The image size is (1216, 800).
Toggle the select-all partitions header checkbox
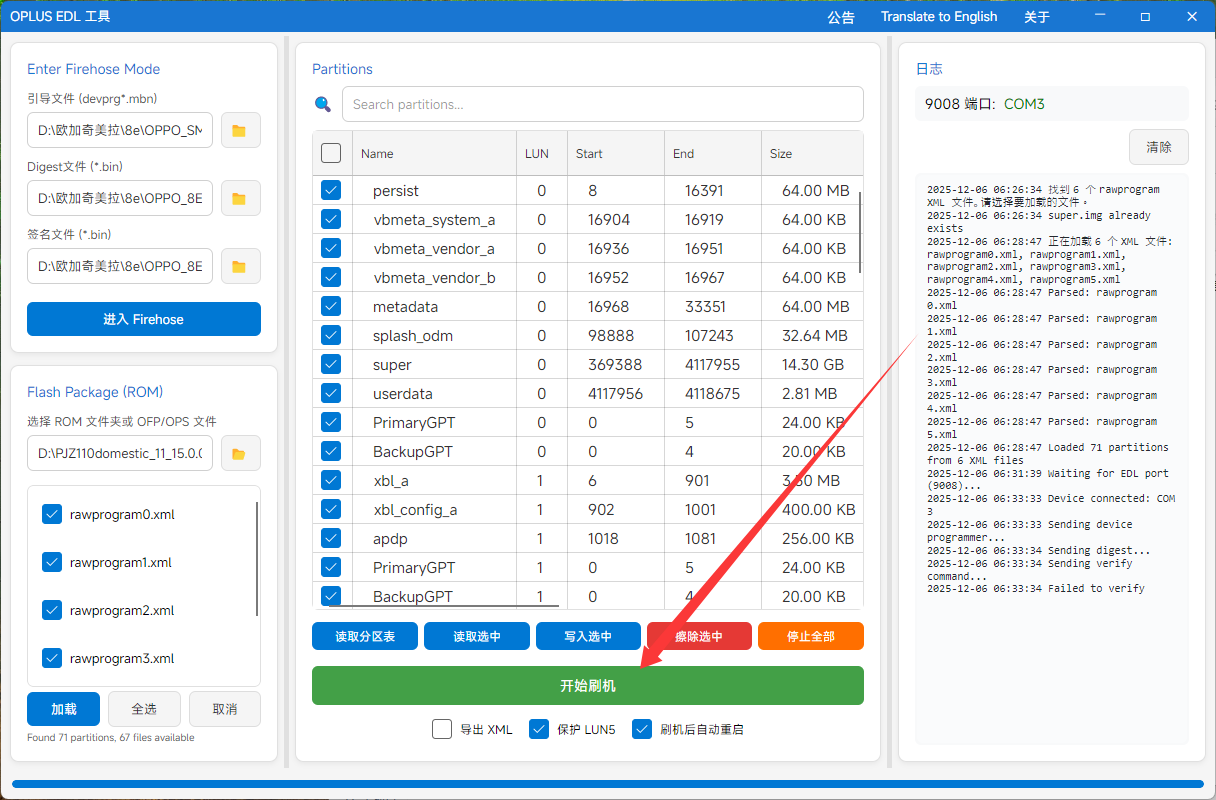(331, 153)
